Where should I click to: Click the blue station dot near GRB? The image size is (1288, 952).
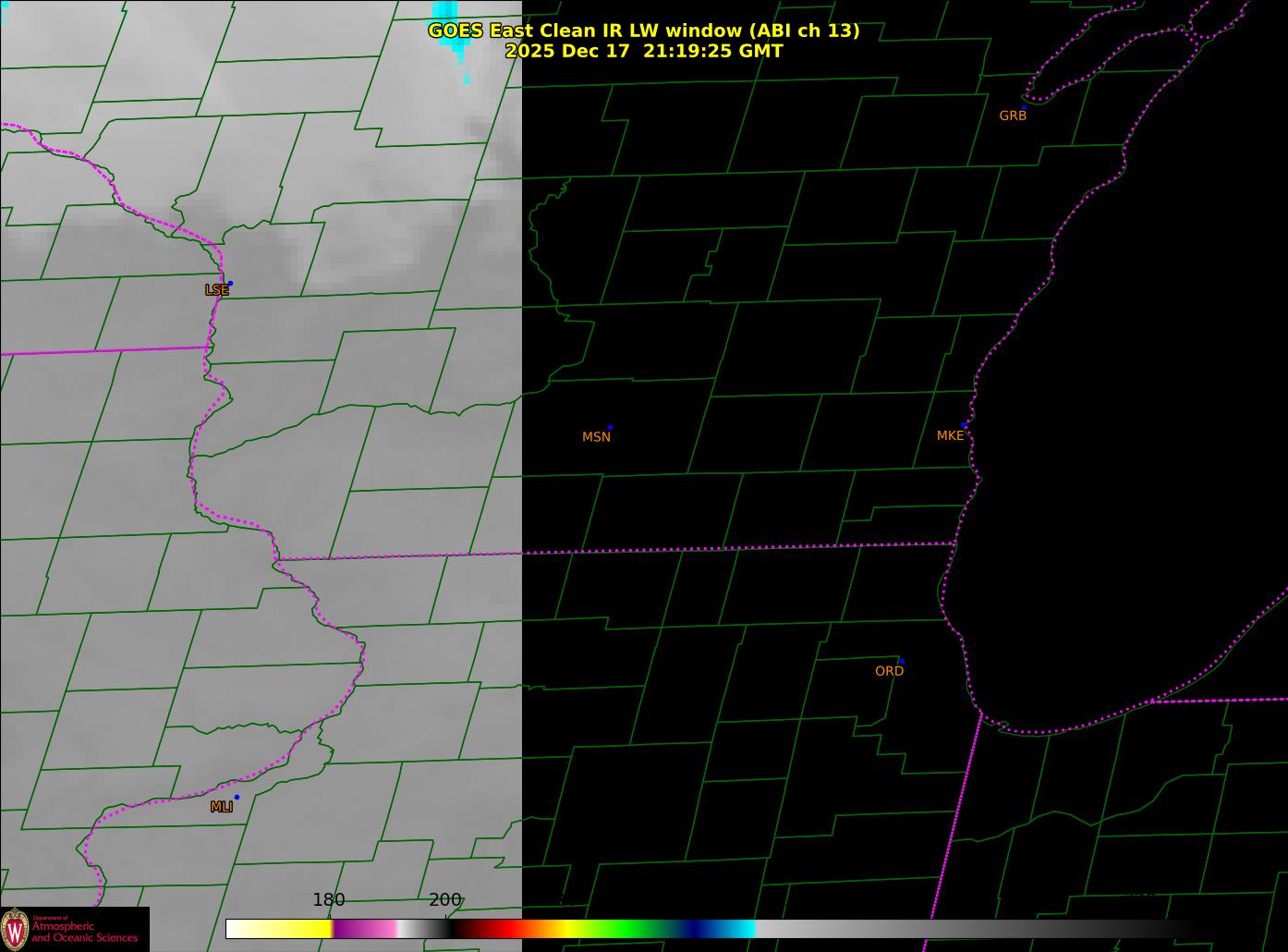click(1024, 107)
